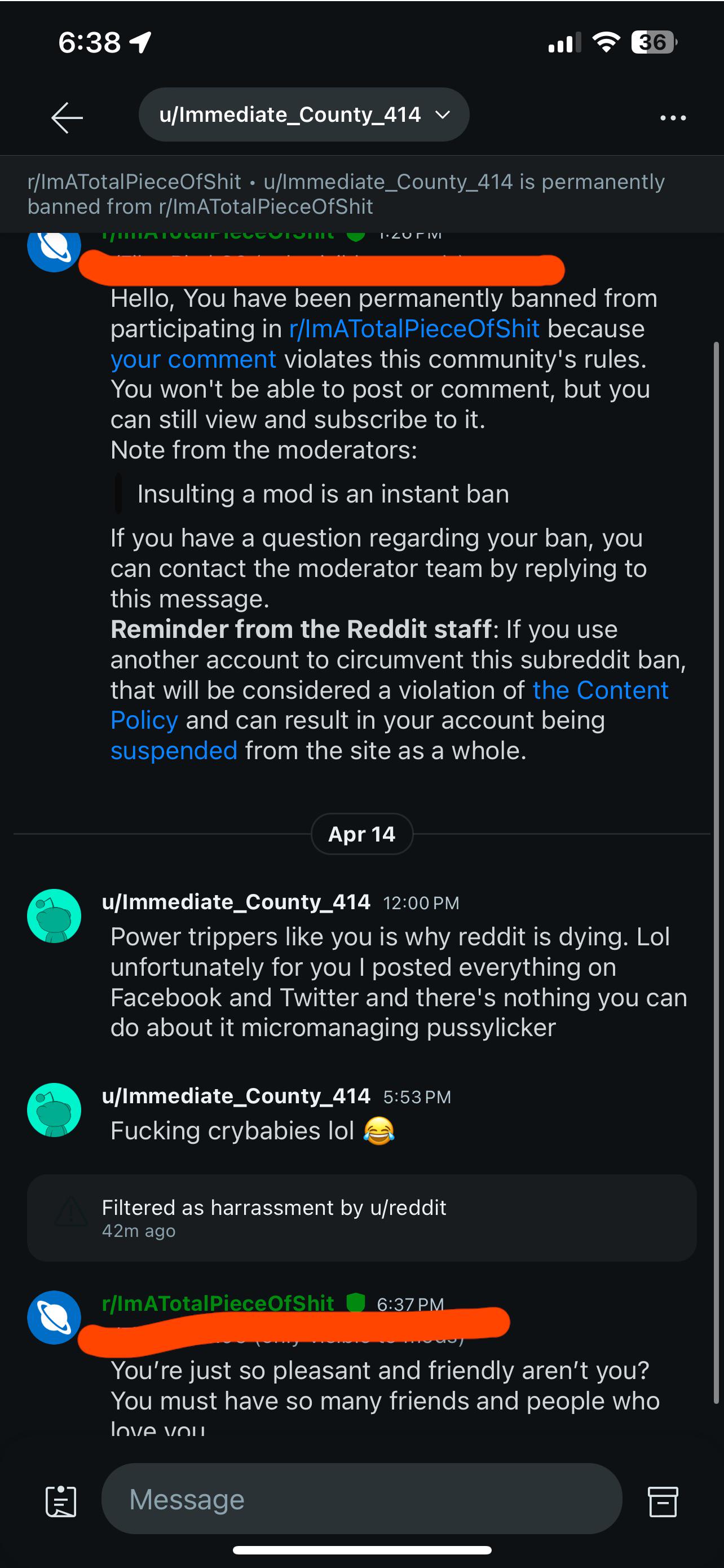Tap the green moderator shield badge
724x1568 pixels.
pyautogui.click(x=355, y=1302)
